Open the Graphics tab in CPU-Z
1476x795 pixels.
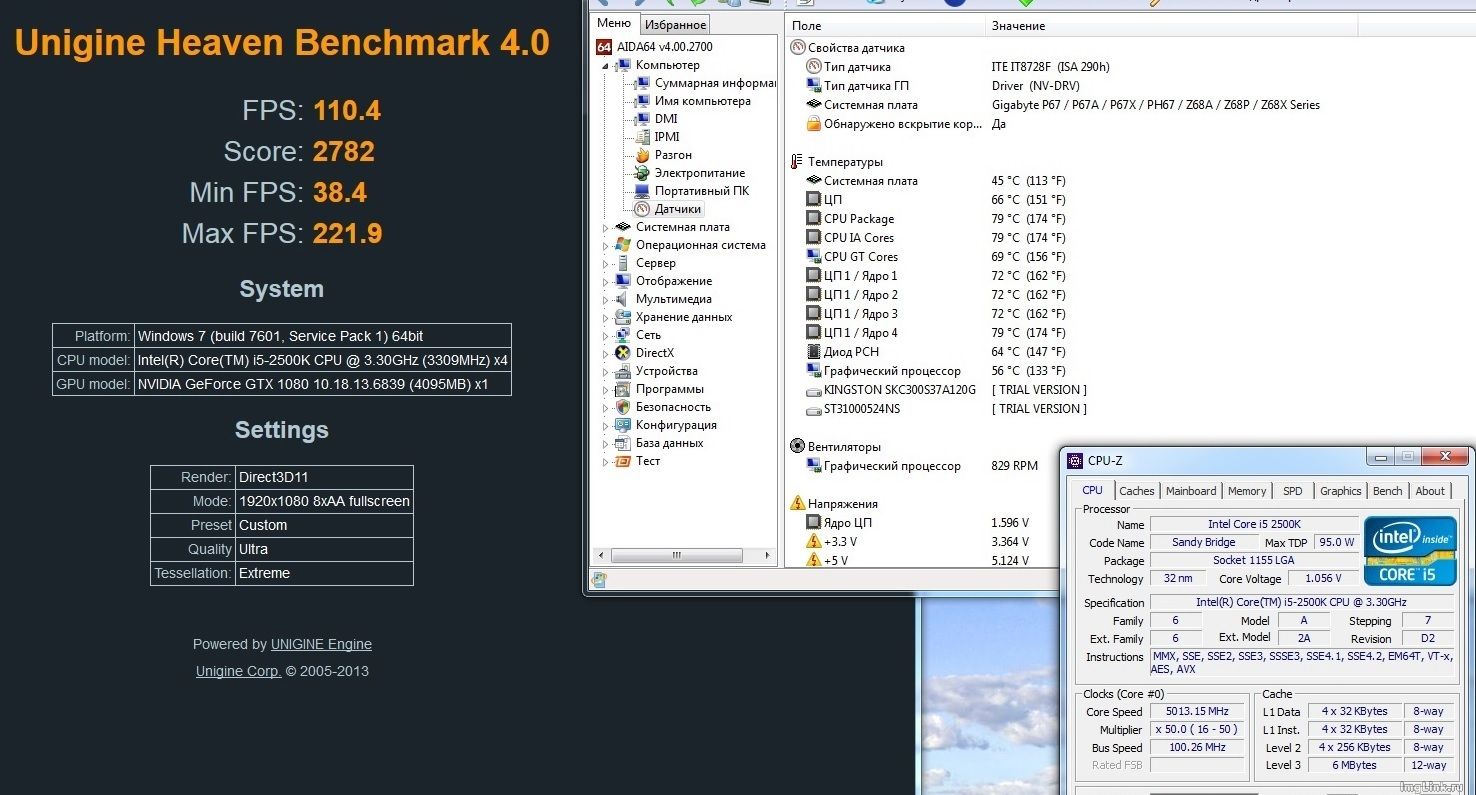click(1340, 491)
